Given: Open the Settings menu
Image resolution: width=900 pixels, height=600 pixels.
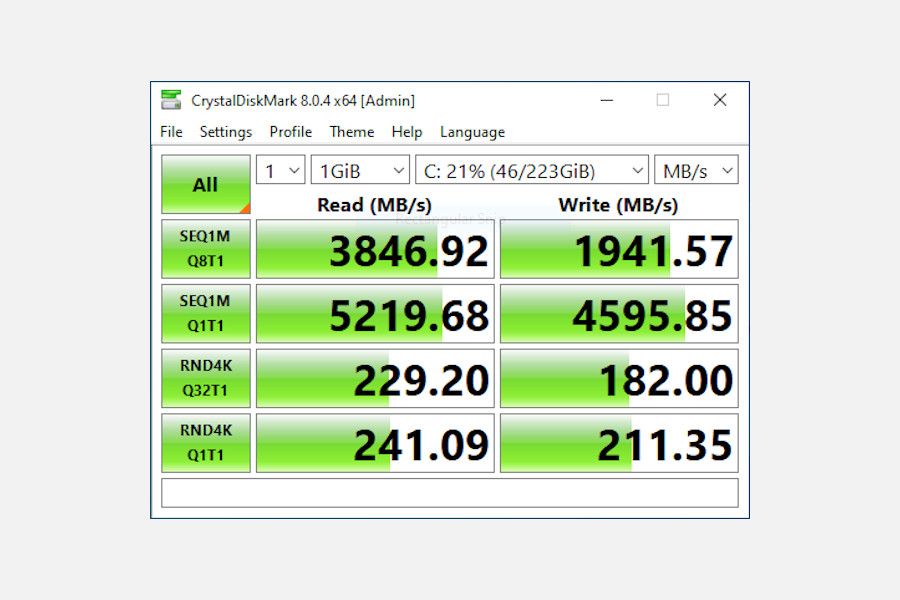Looking at the screenshot, I should [x=226, y=132].
